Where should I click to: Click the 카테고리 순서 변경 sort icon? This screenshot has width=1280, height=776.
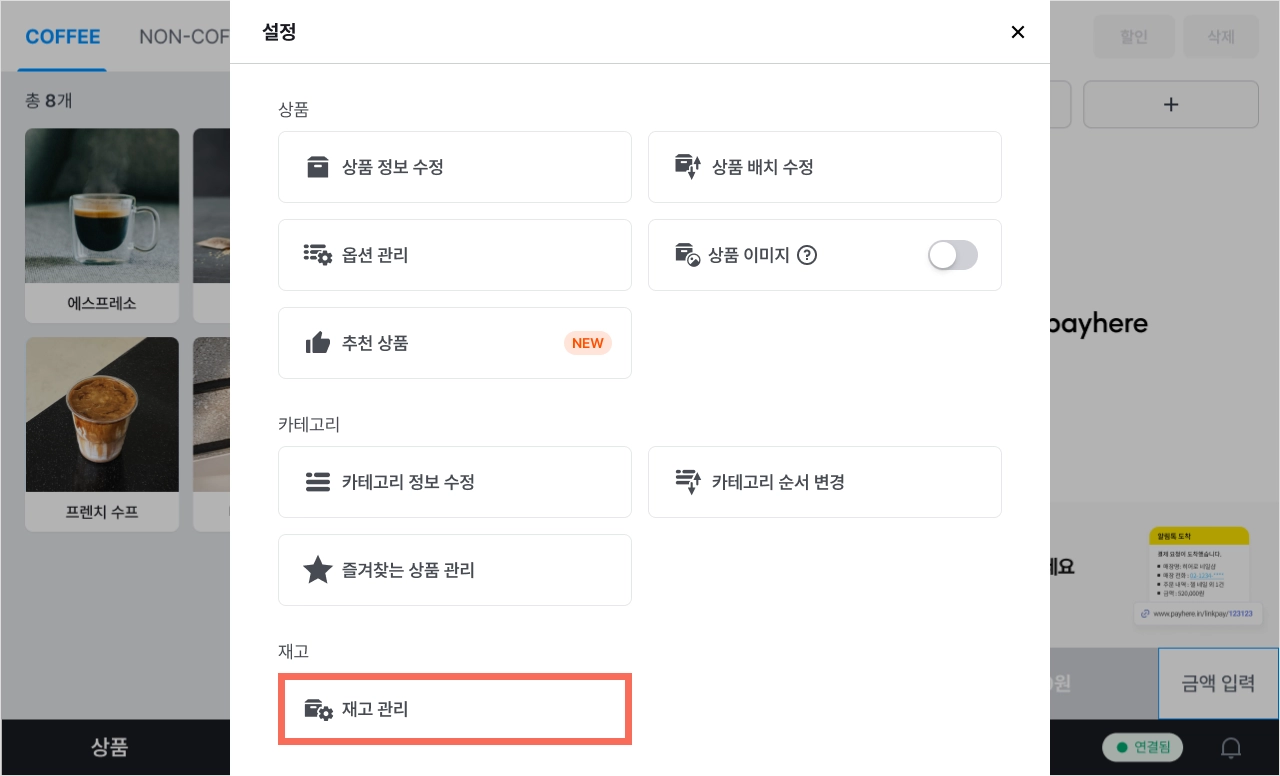point(687,482)
